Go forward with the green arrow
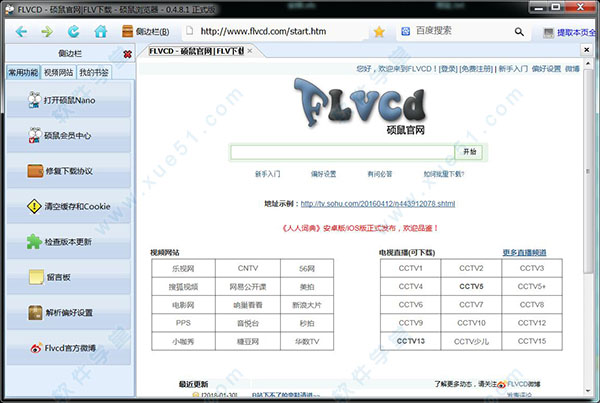This screenshot has height=403, width=600. click(x=47, y=31)
